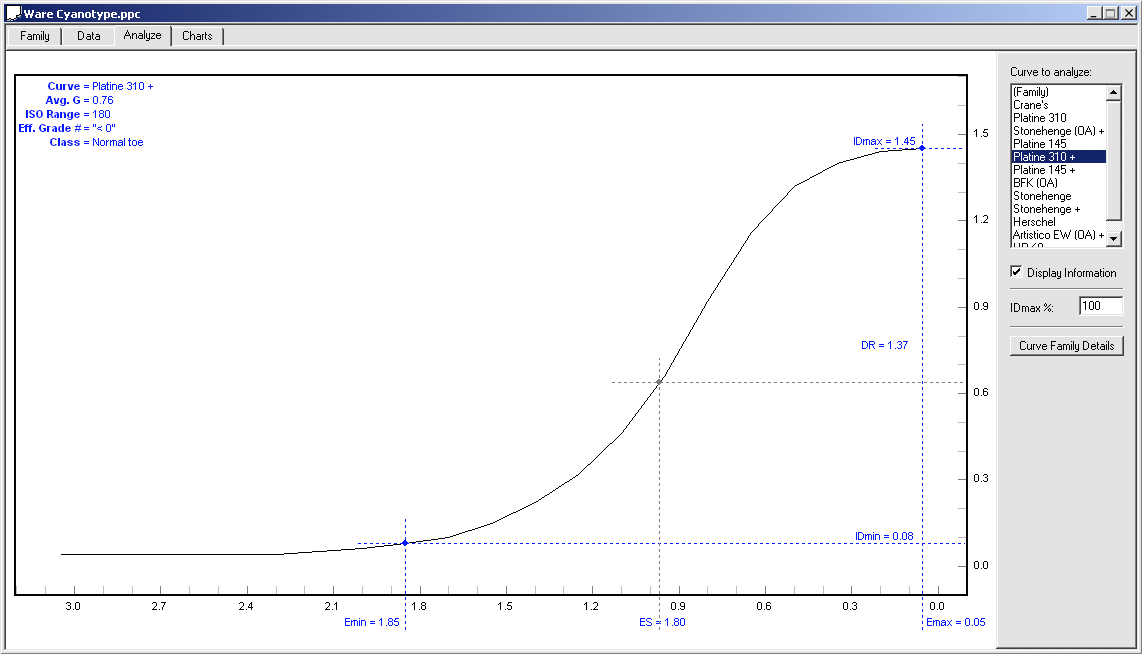This screenshot has height=654, width=1142.
Task: Choose Crane's from the curve list
Action: click(1032, 105)
